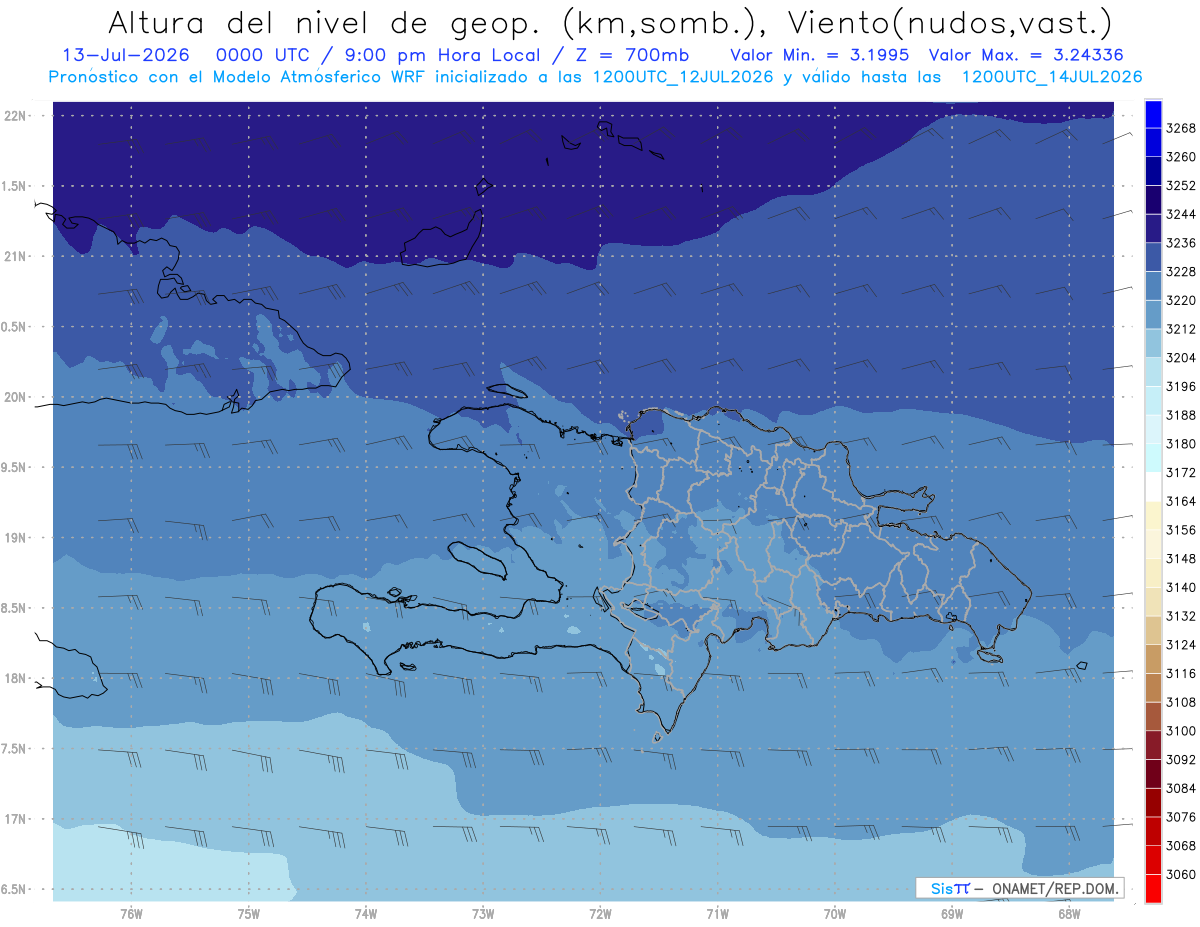Select valid-until time '1200UTC_14JUL2026'
Viewport: 1200px width, 927px height.
tap(1052, 77)
